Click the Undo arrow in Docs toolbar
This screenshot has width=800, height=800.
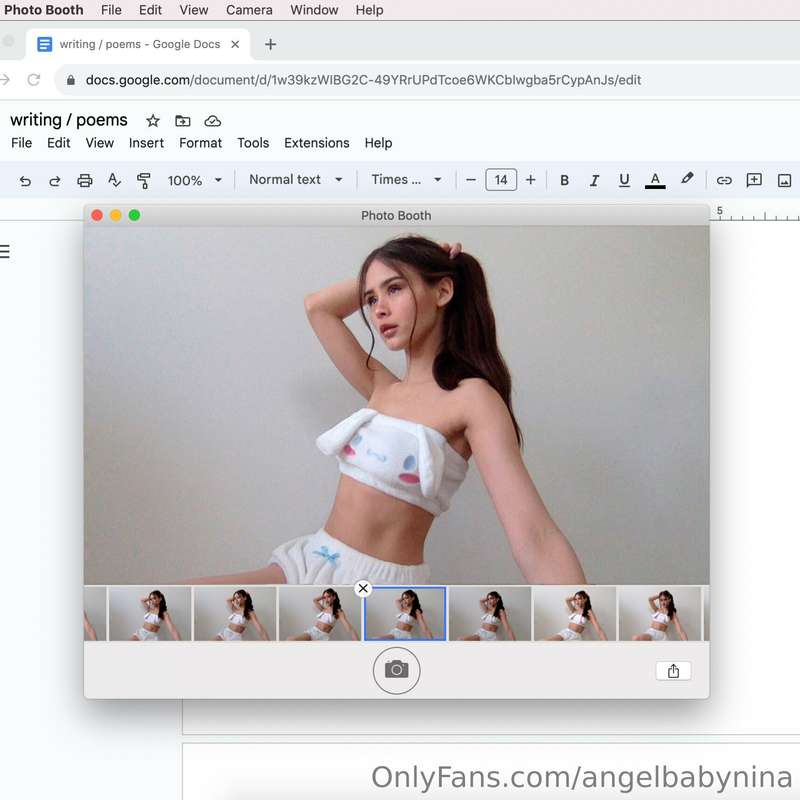point(25,181)
